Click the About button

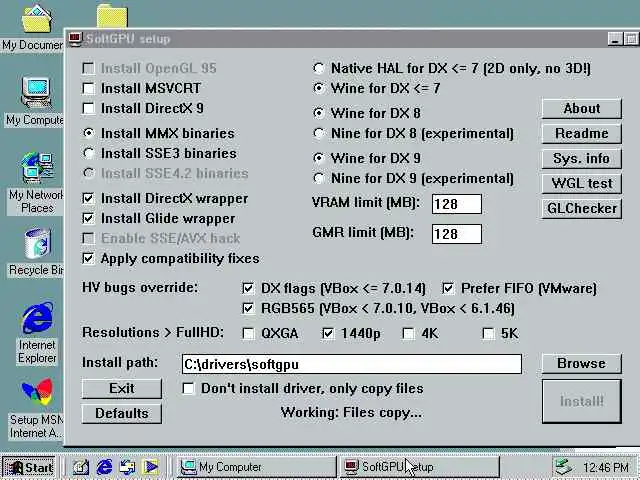pos(582,109)
